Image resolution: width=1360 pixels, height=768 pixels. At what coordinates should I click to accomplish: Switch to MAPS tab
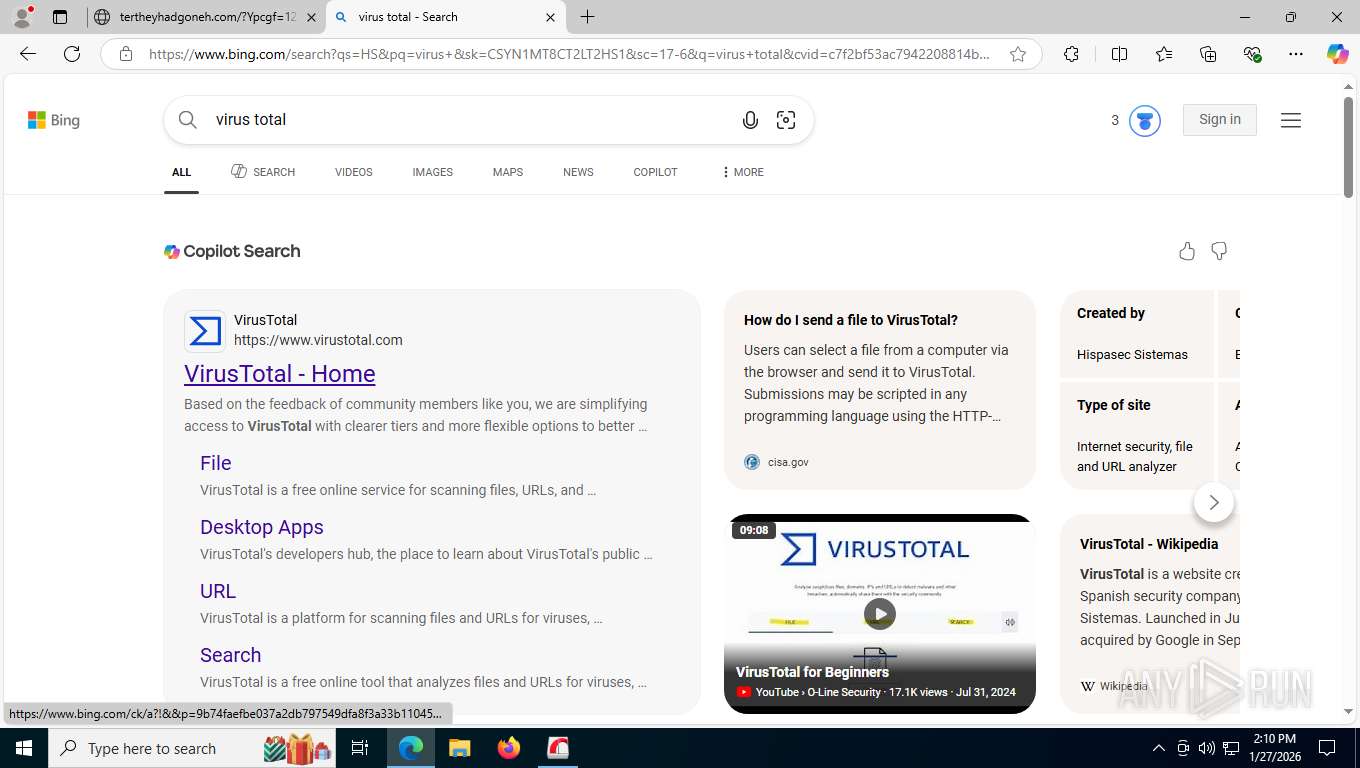(x=508, y=172)
